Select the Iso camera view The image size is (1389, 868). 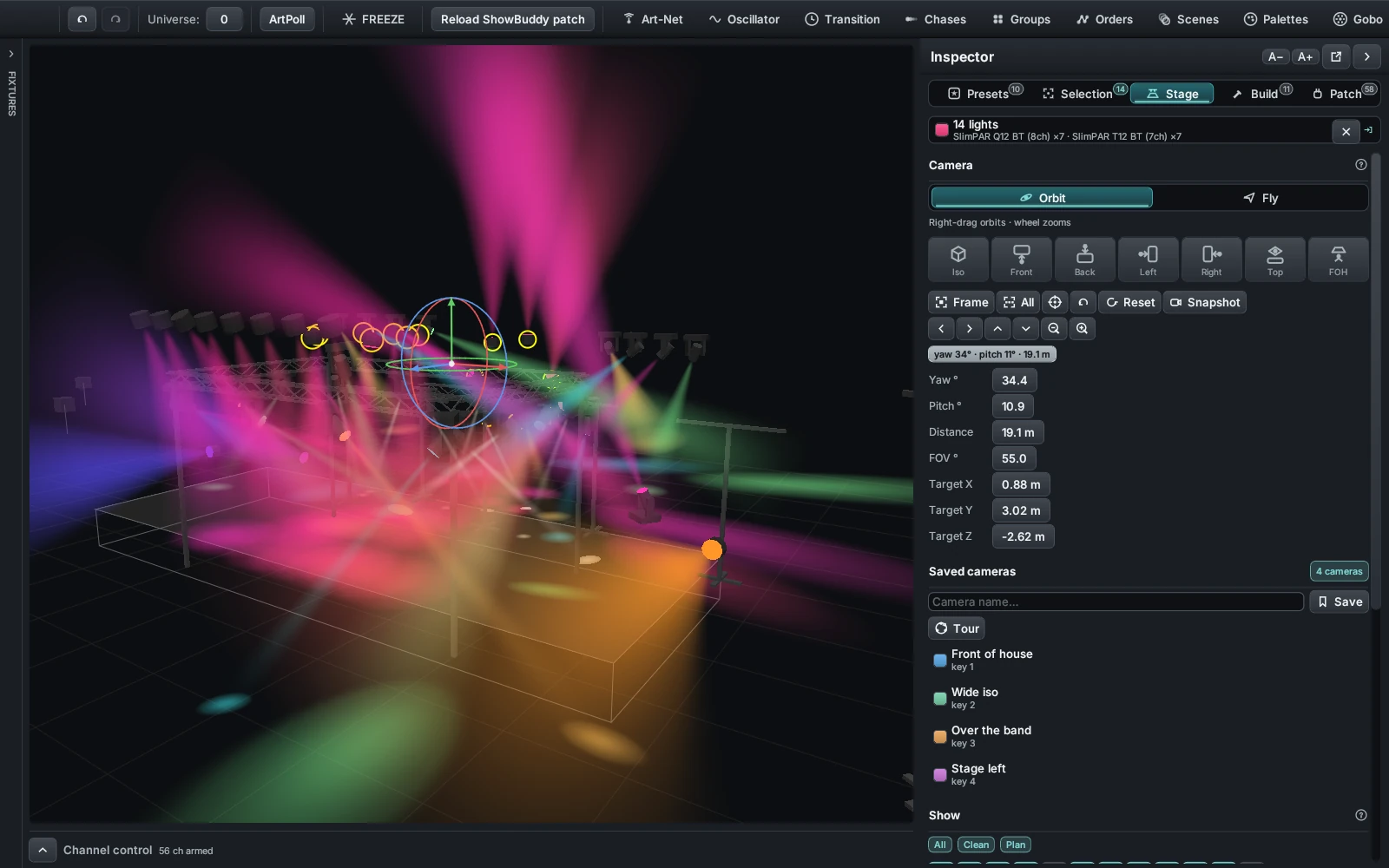(958, 260)
